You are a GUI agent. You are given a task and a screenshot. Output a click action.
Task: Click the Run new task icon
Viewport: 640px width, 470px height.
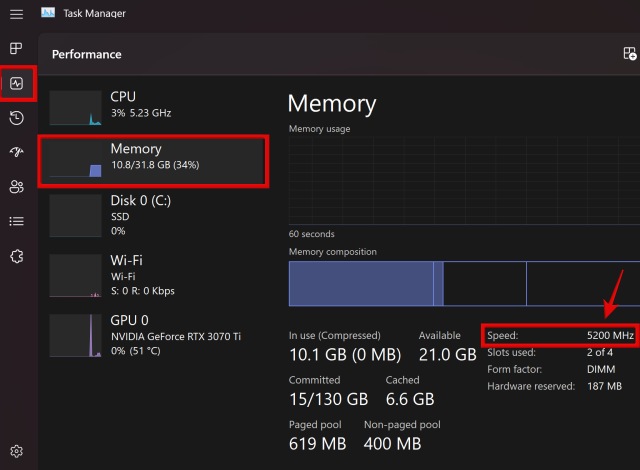coord(629,53)
